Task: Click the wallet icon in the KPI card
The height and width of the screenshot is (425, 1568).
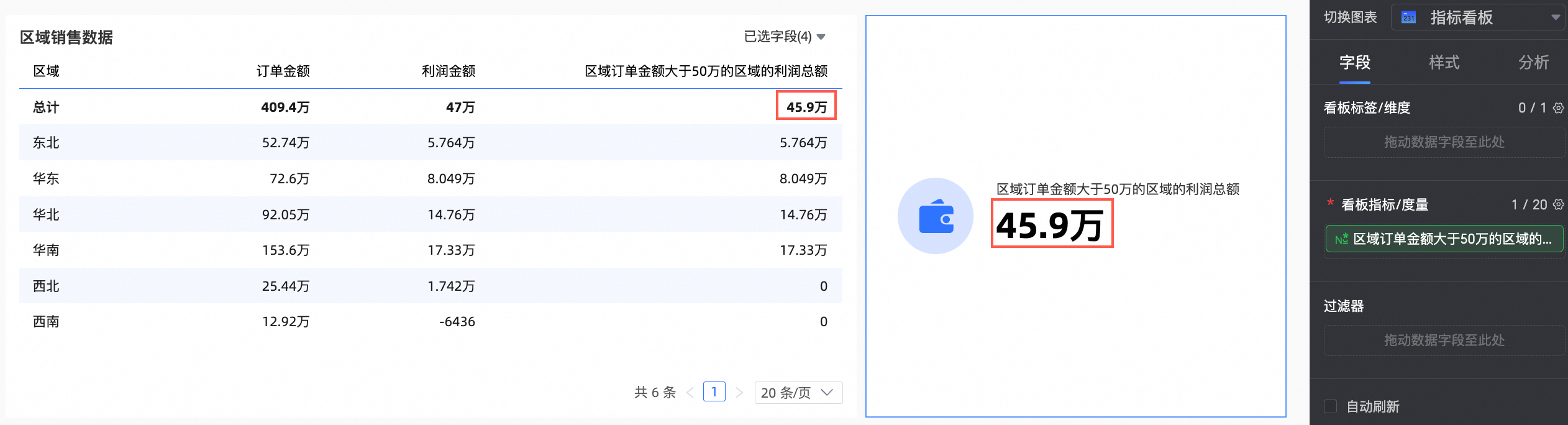Action: pyautogui.click(x=936, y=216)
